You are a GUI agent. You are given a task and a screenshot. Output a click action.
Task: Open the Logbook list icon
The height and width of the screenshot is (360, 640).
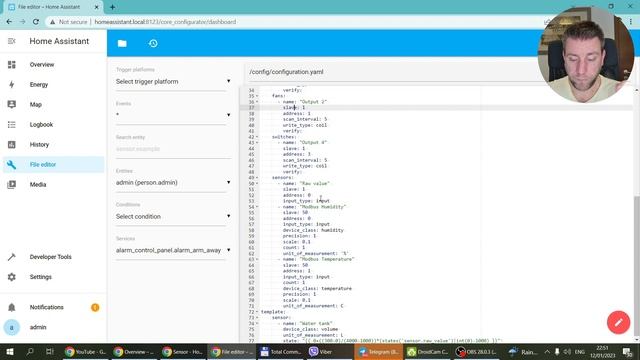click(x=11, y=124)
